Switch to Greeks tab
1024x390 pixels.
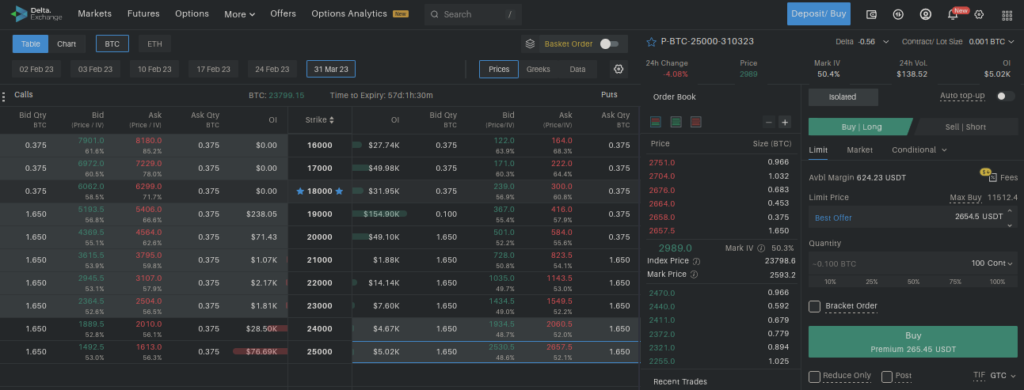(538, 69)
